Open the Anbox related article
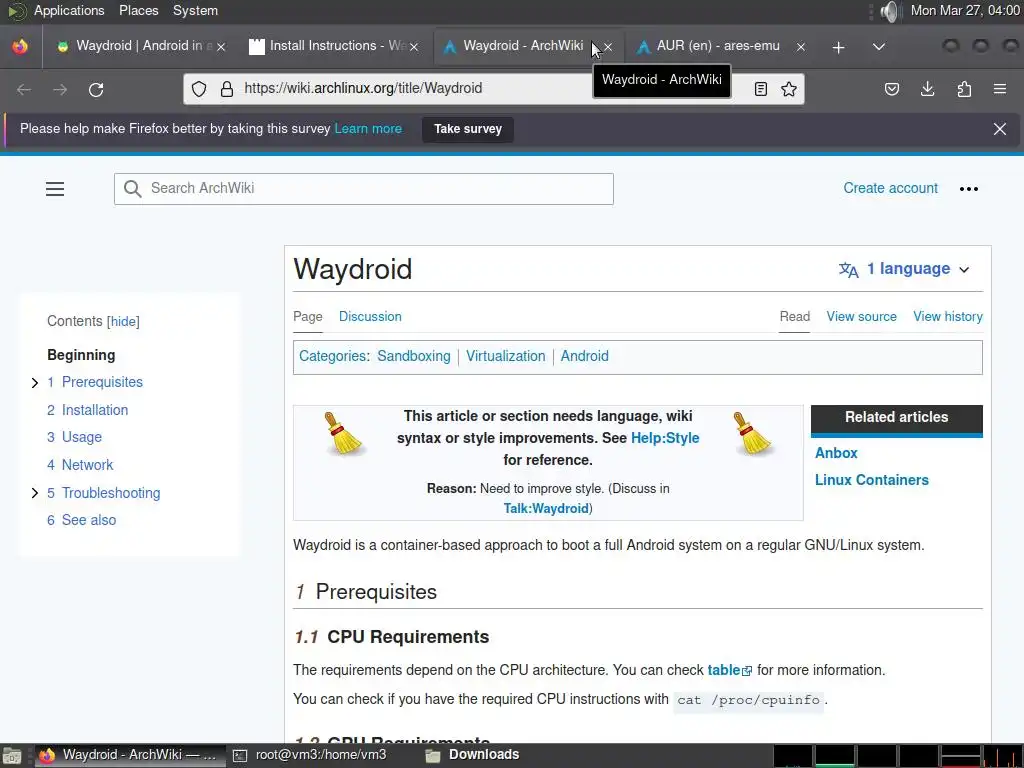1024x768 pixels. click(x=836, y=453)
